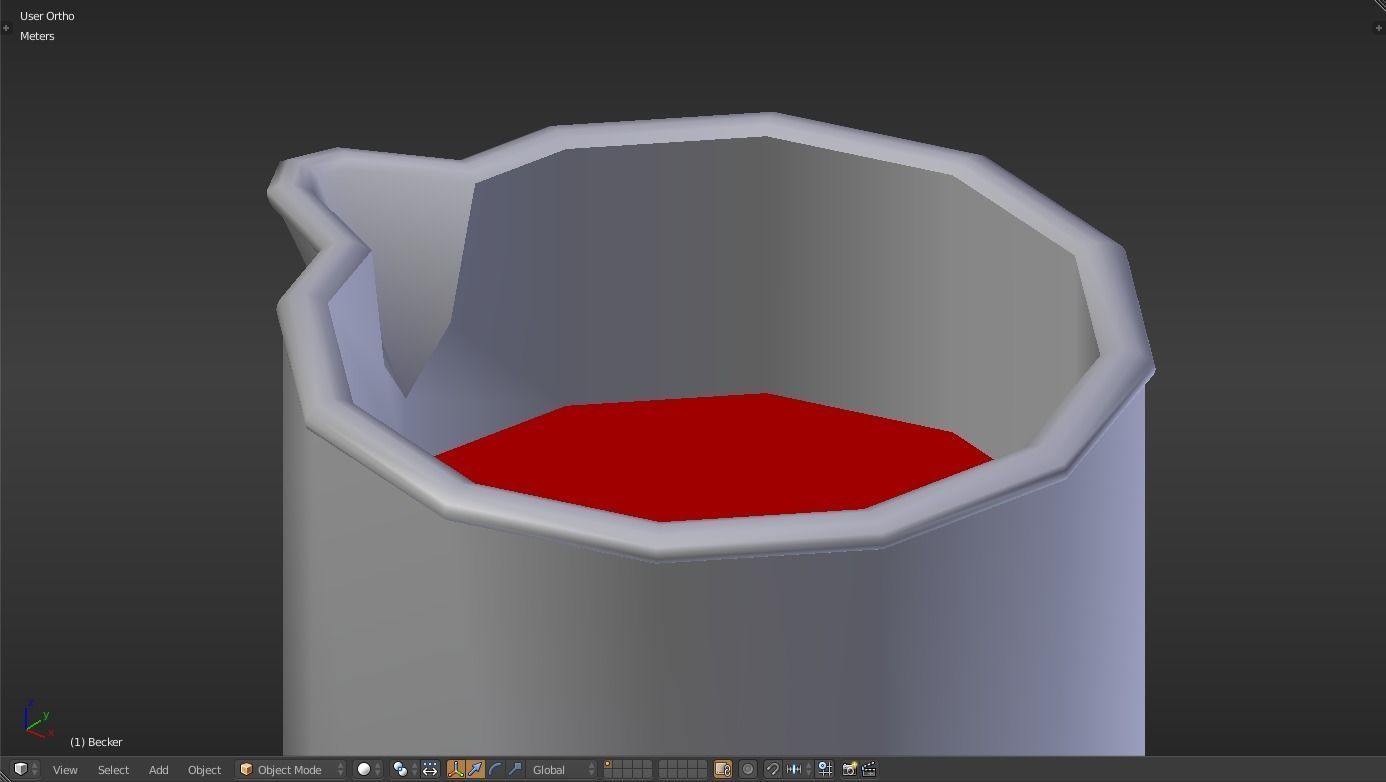Expand the tool shelf via top-left plus
The height and width of the screenshot is (782, 1386).
pyautogui.click(x=6, y=28)
